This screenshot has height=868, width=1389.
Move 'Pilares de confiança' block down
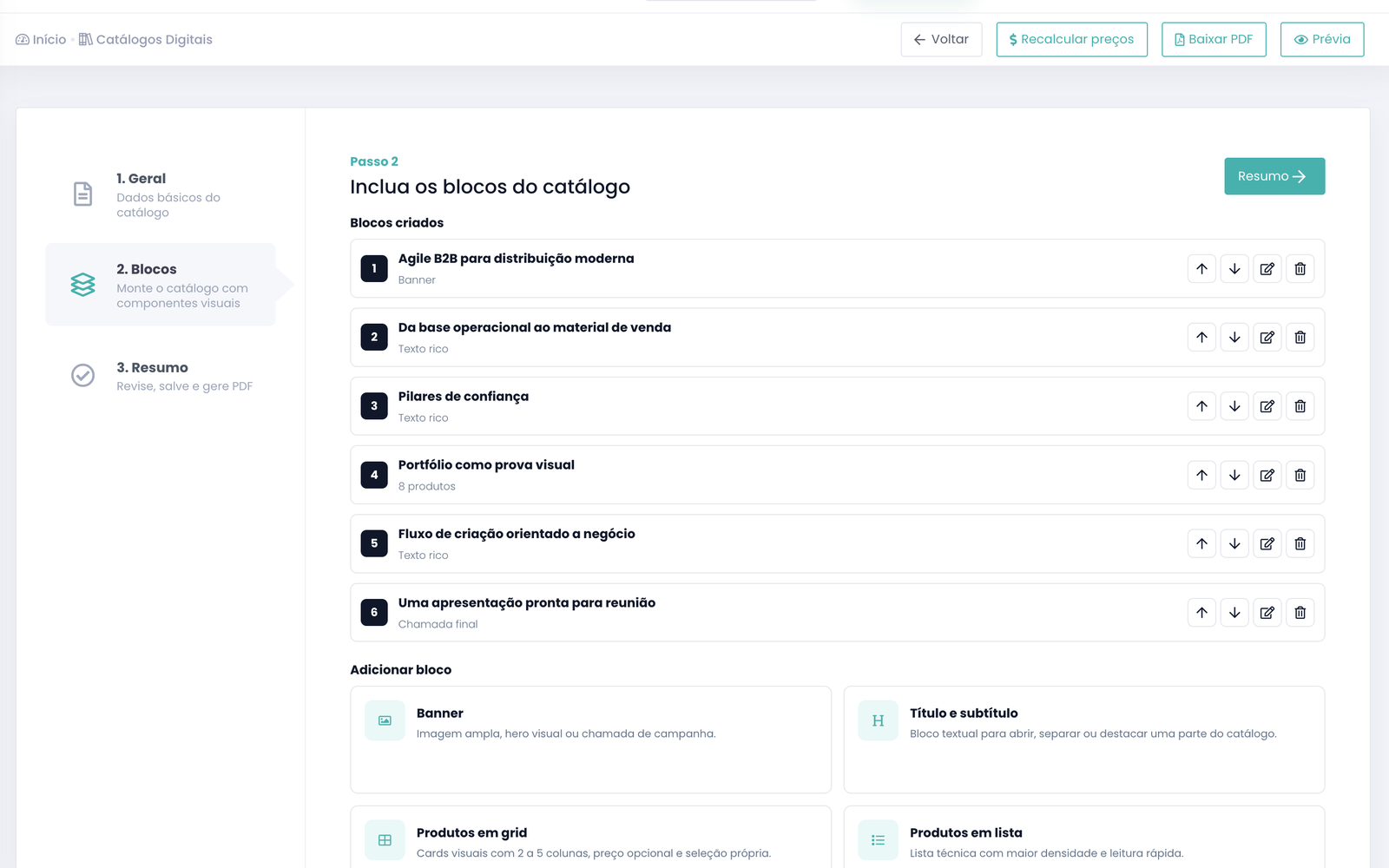(x=1234, y=406)
